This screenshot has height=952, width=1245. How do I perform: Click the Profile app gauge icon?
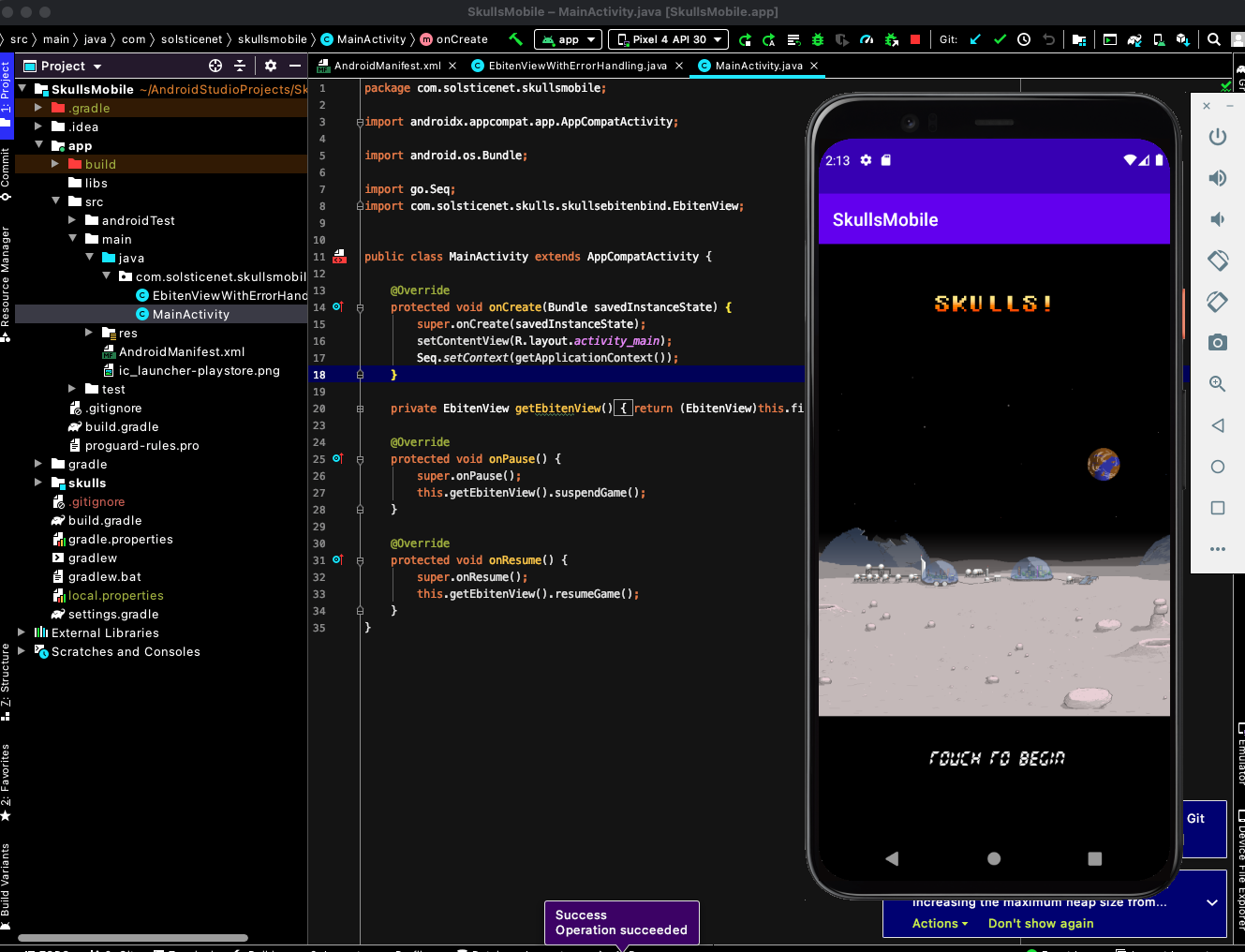(x=867, y=39)
